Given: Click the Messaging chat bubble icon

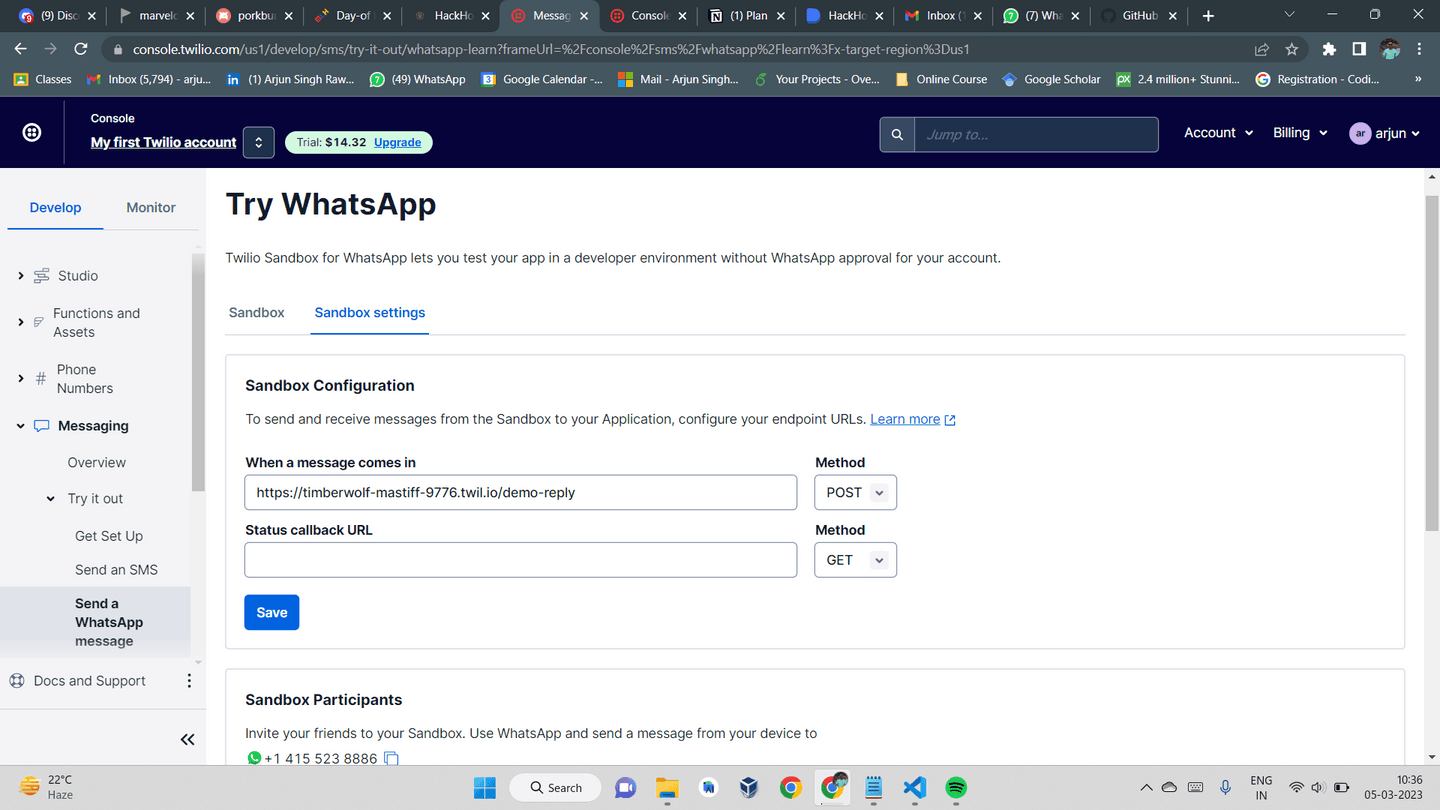Looking at the screenshot, I should coord(41,426).
